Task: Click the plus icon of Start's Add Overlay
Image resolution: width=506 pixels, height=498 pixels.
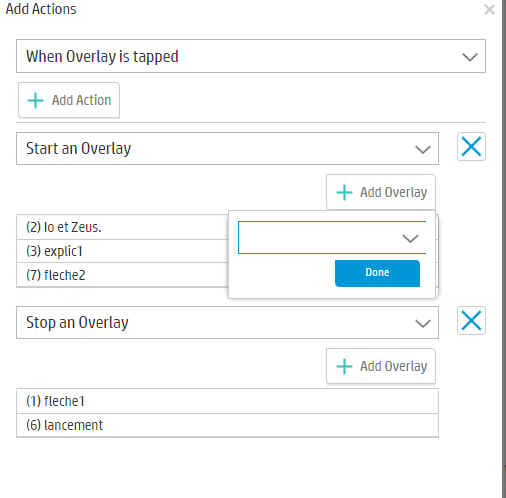Action: tap(344, 193)
